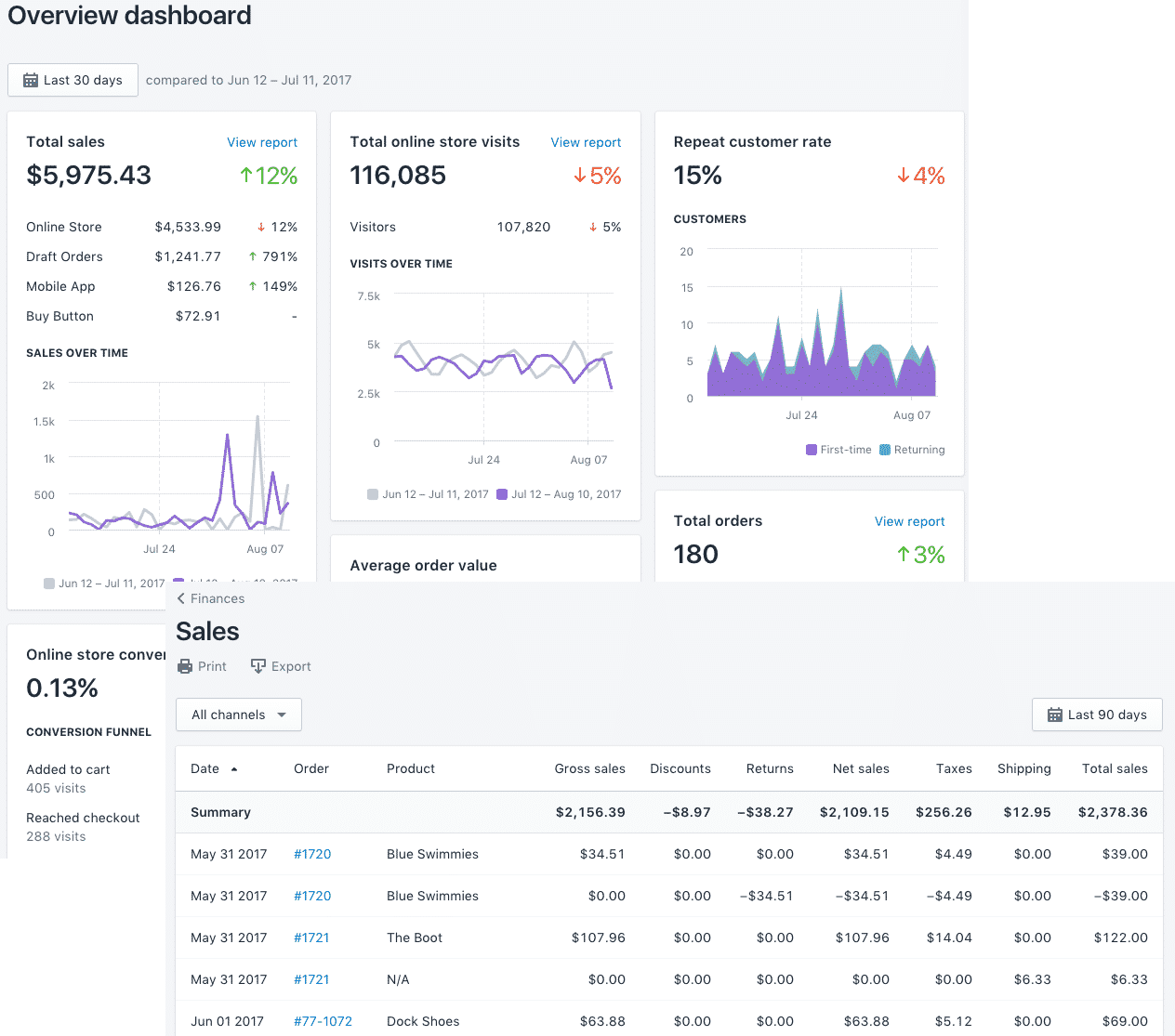Open order #1721 for The Boot
1175x1036 pixels.
click(311, 938)
